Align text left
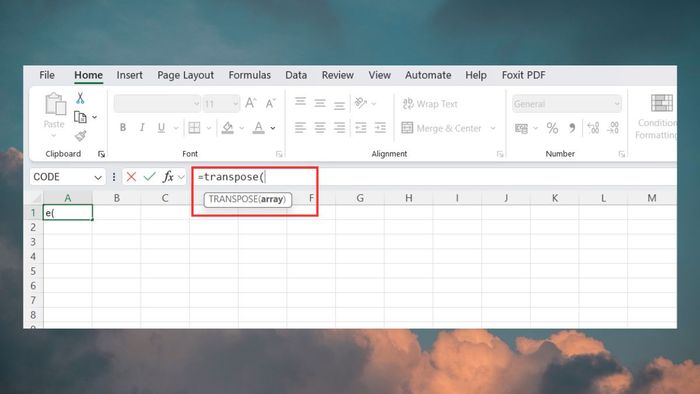This screenshot has height=394, width=700. click(300, 128)
